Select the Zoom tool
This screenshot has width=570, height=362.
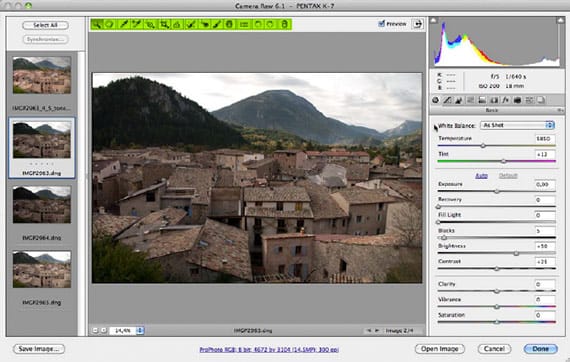tap(96, 24)
